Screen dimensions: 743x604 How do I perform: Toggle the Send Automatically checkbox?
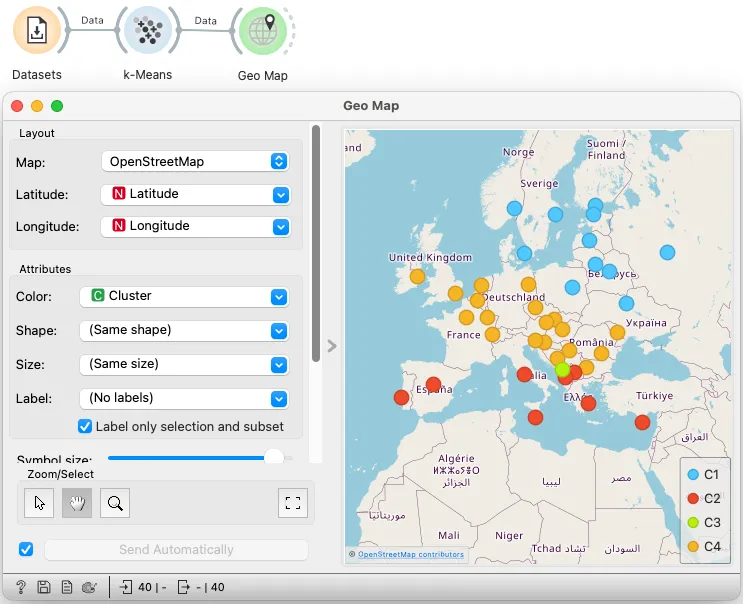point(26,550)
